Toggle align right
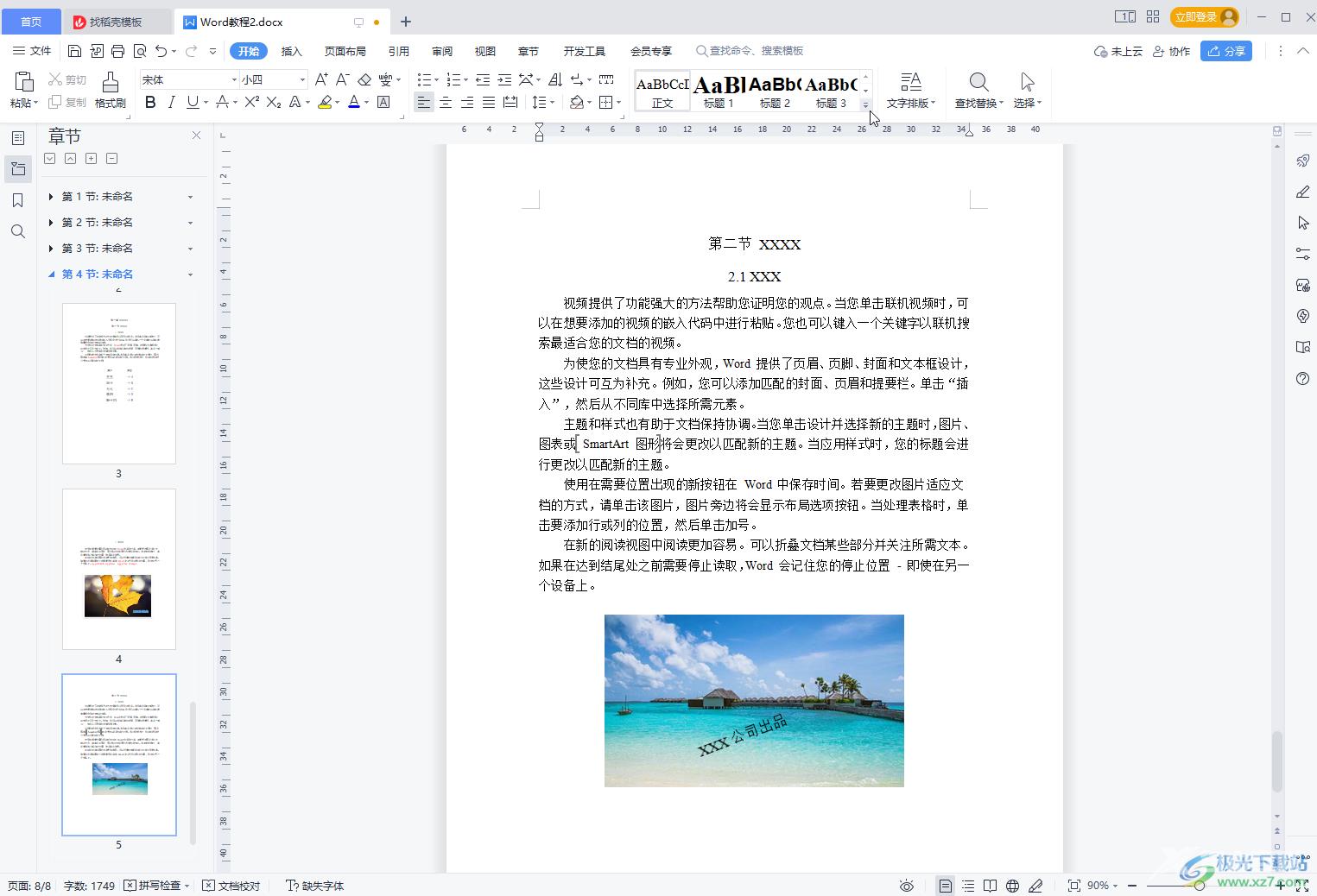The width and height of the screenshot is (1317, 896). pyautogui.click(x=467, y=102)
